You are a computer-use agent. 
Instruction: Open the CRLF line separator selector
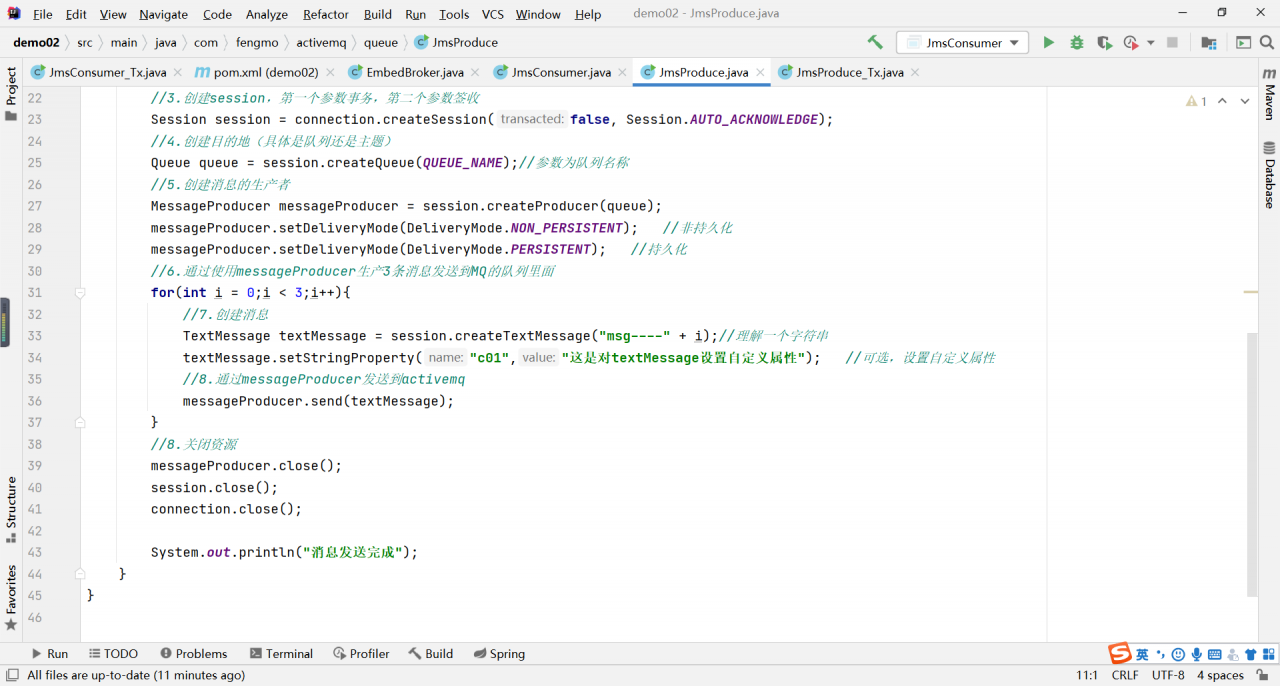coord(1124,675)
